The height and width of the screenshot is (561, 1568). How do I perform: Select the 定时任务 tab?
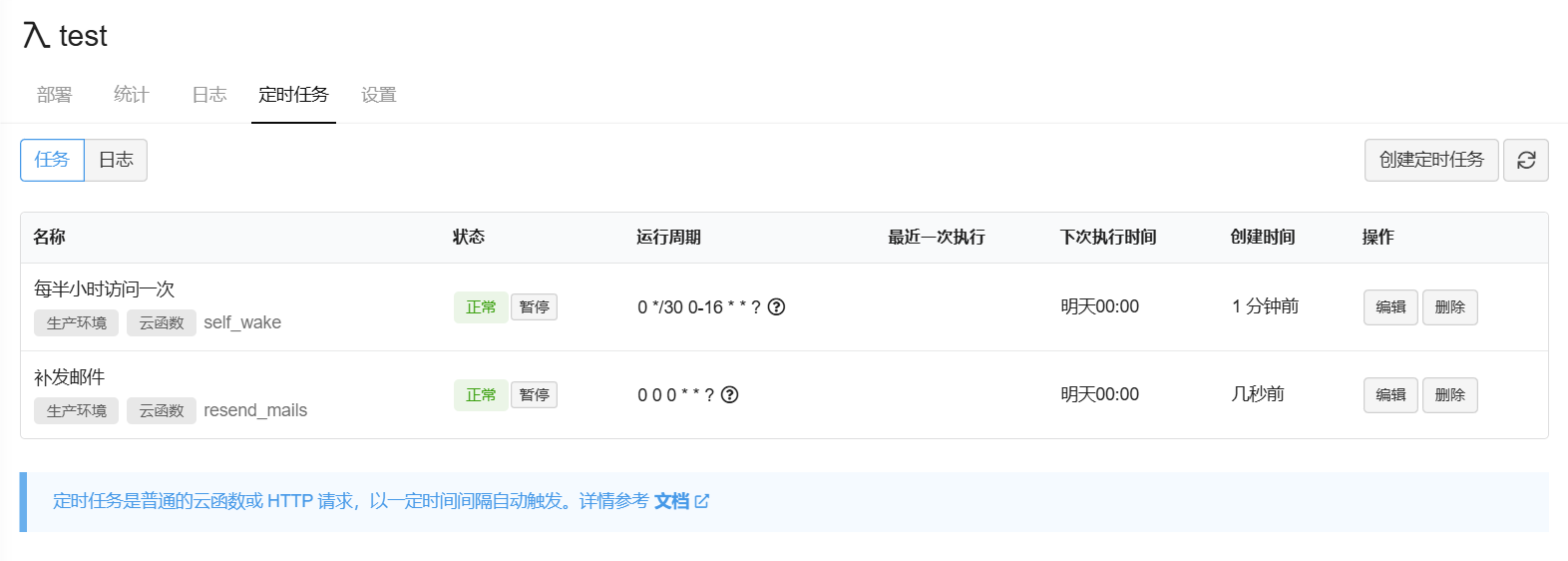coord(293,94)
